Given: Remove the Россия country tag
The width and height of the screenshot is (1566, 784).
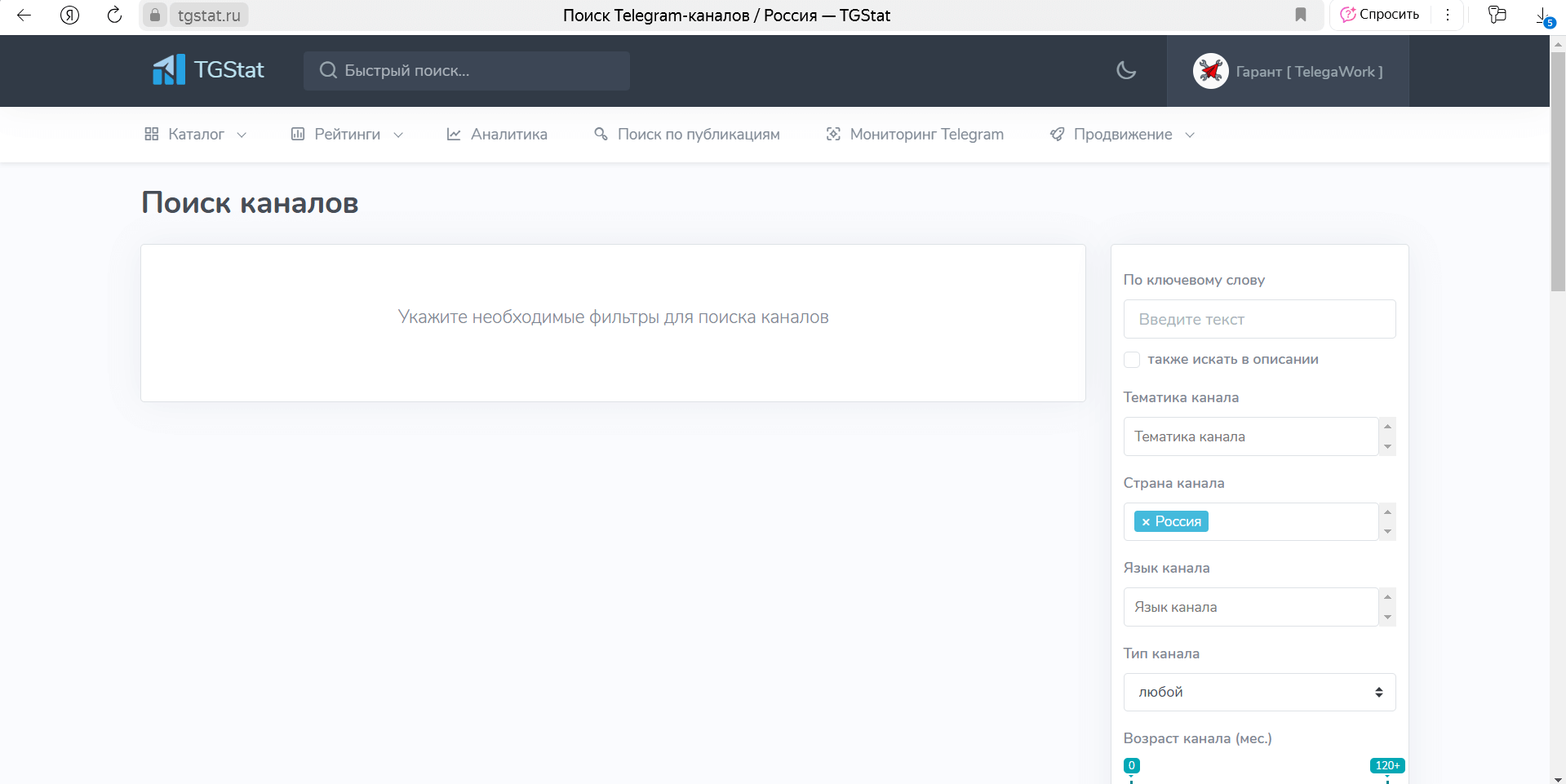Looking at the screenshot, I should [1146, 522].
